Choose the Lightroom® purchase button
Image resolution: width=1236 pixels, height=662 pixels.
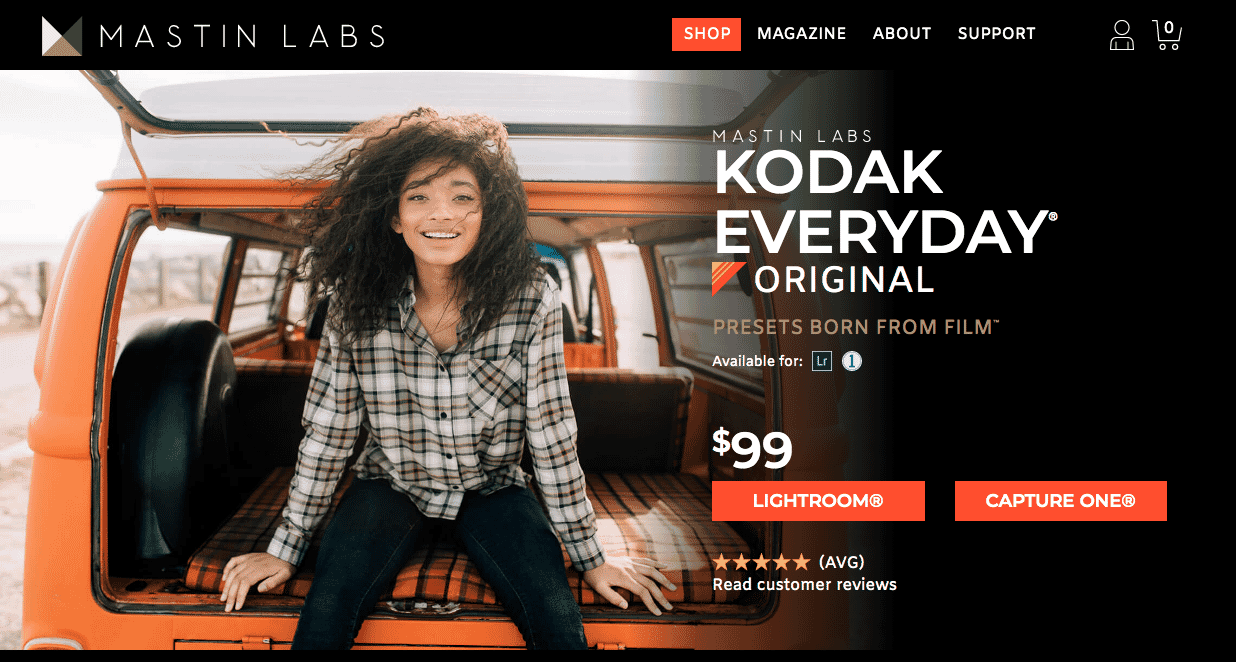click(x=818, y=501)
